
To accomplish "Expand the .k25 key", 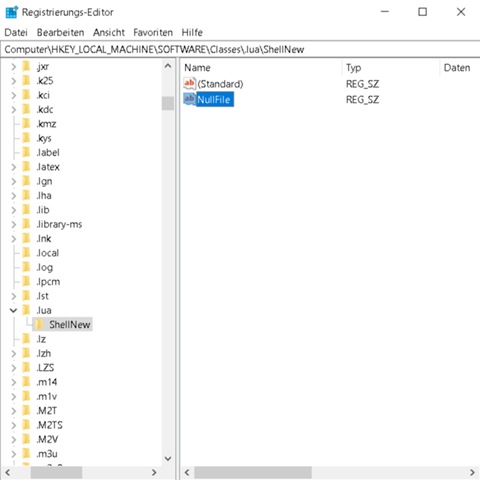I will coord(14,81).
